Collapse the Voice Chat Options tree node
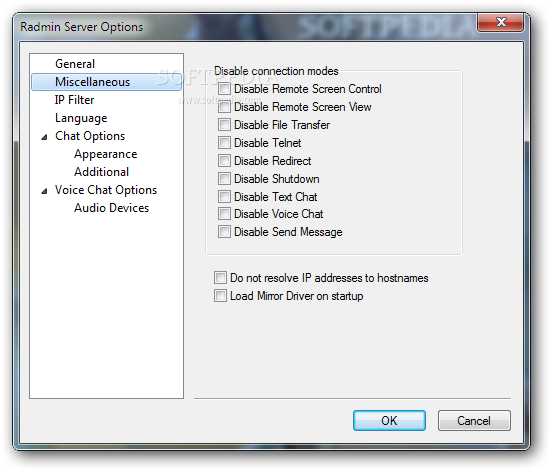This screenshot has width=551, height=471. coord(44,191)
